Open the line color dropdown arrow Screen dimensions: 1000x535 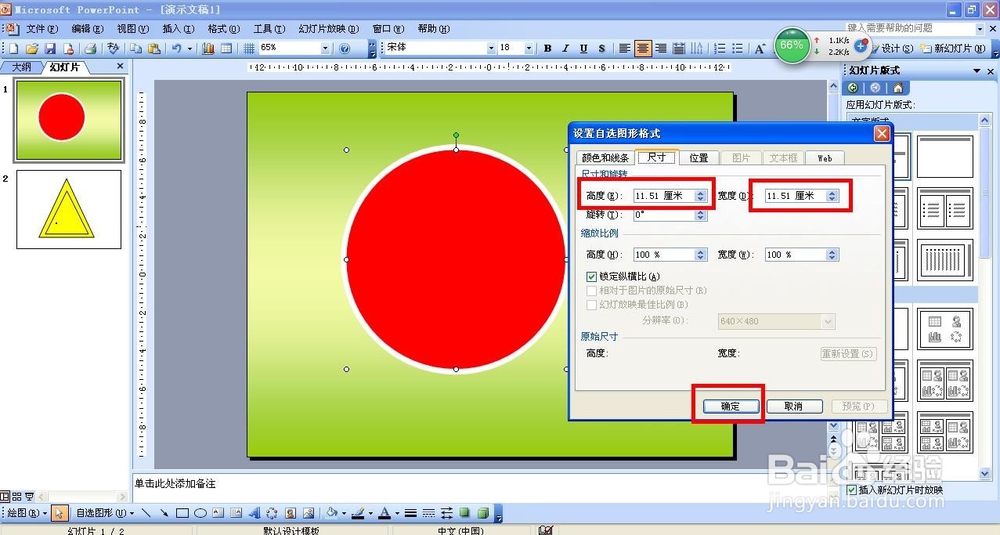[371, 513]
